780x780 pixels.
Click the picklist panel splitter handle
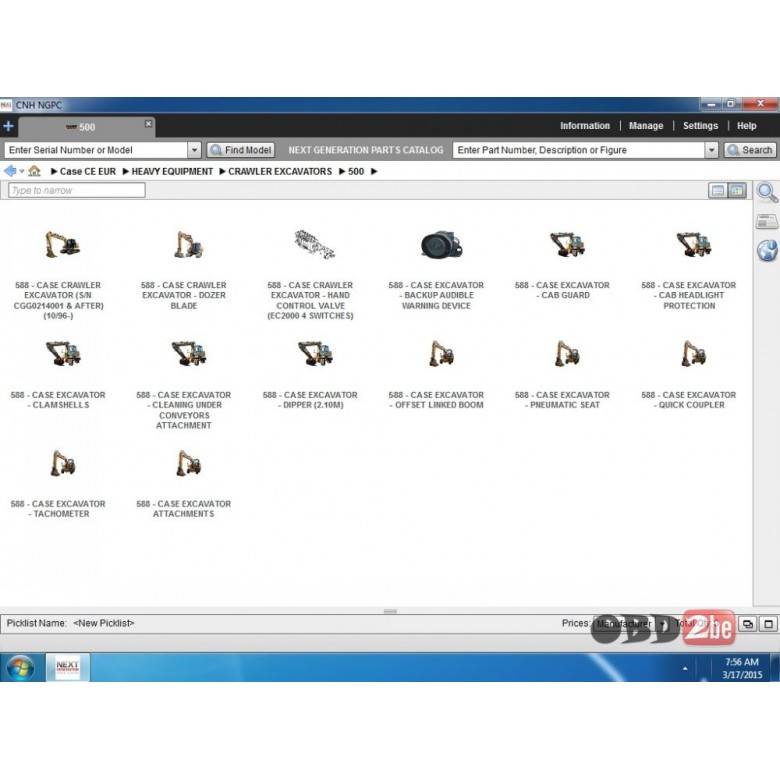(390, 611)
